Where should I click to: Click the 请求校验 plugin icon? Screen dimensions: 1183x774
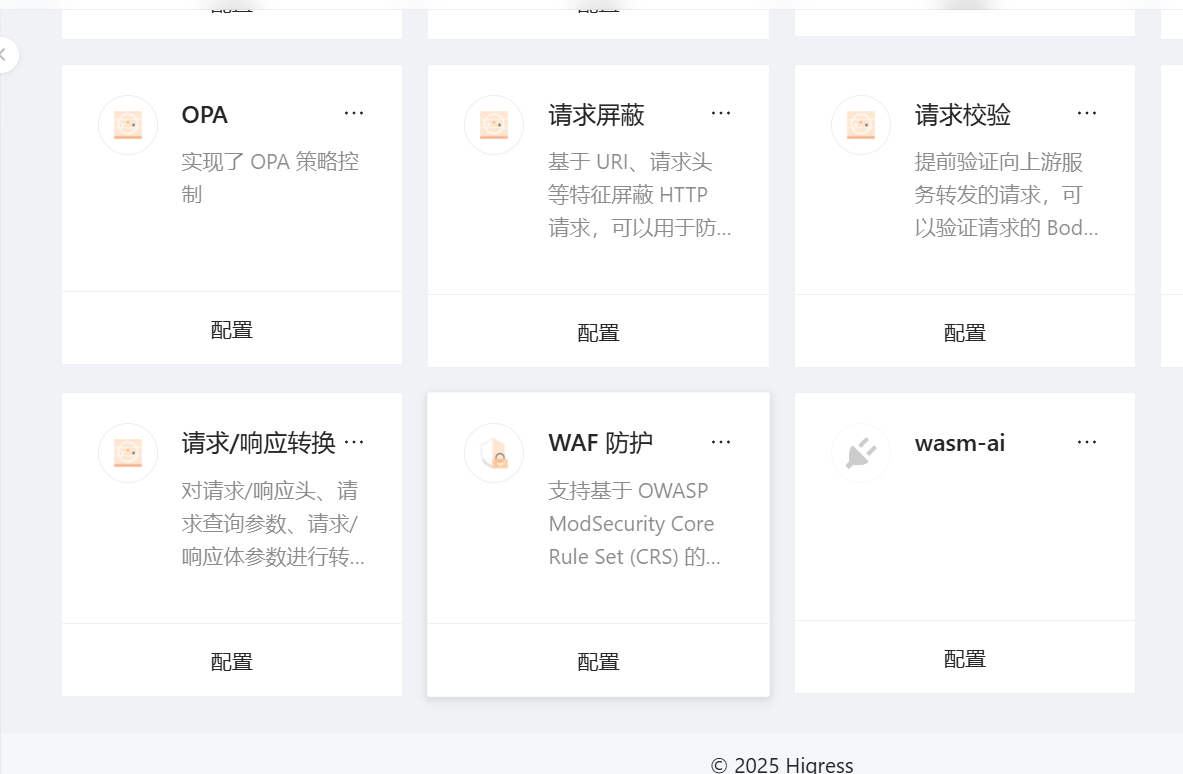[x=861, y=125]
